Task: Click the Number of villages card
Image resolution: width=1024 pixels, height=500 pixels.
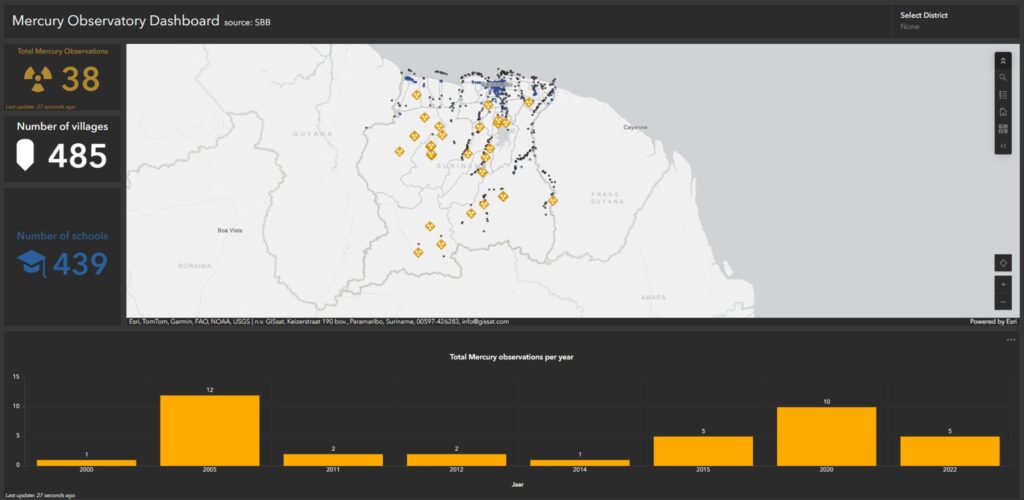Action: [x=62, y=149]
